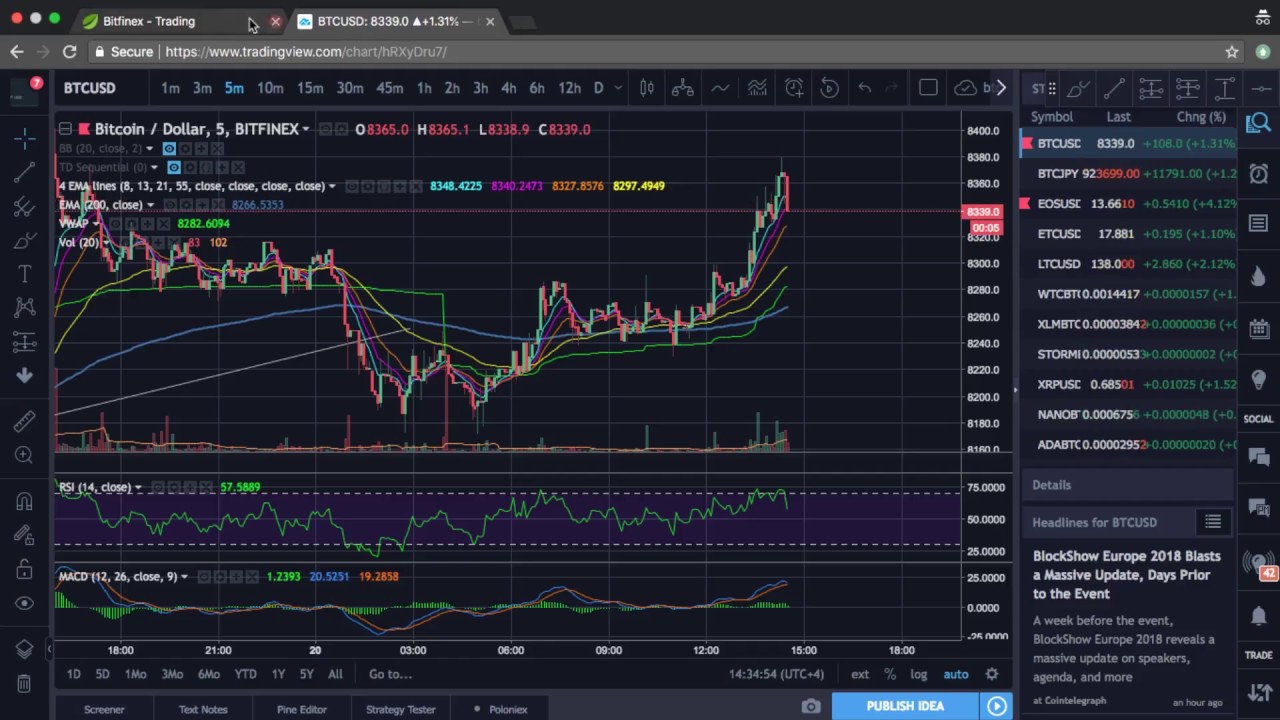Open the compare symbol tool

(x=682, y=88)
